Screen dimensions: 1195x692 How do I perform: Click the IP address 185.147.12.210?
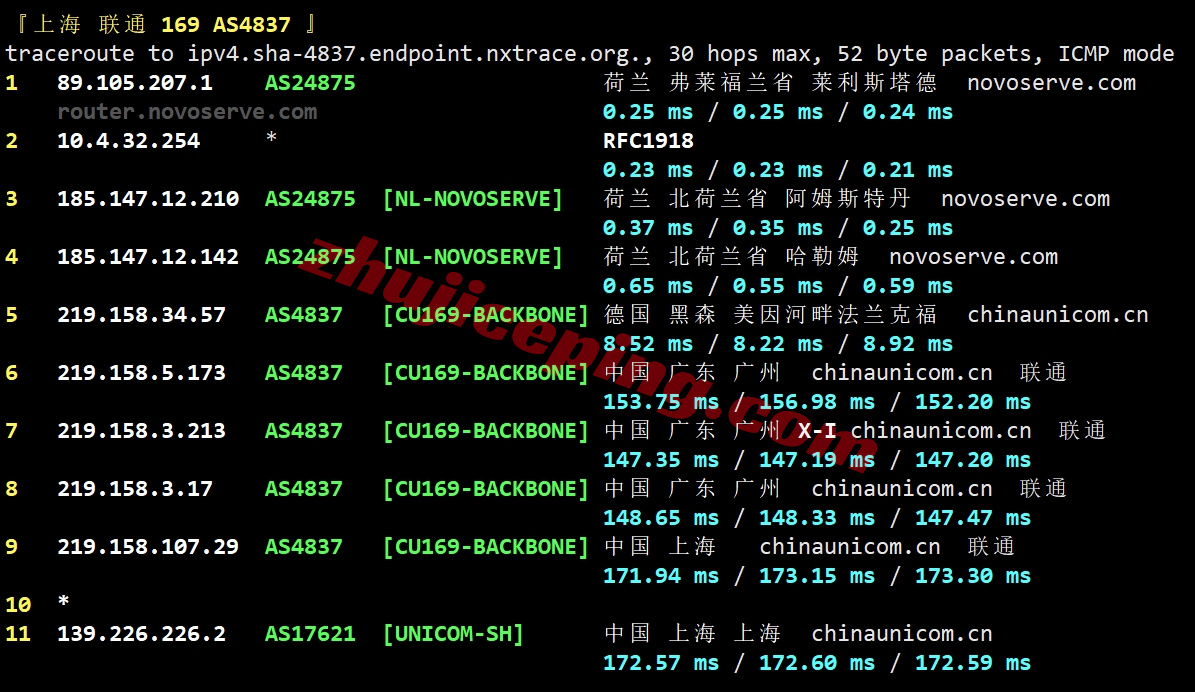click(148, 199)
